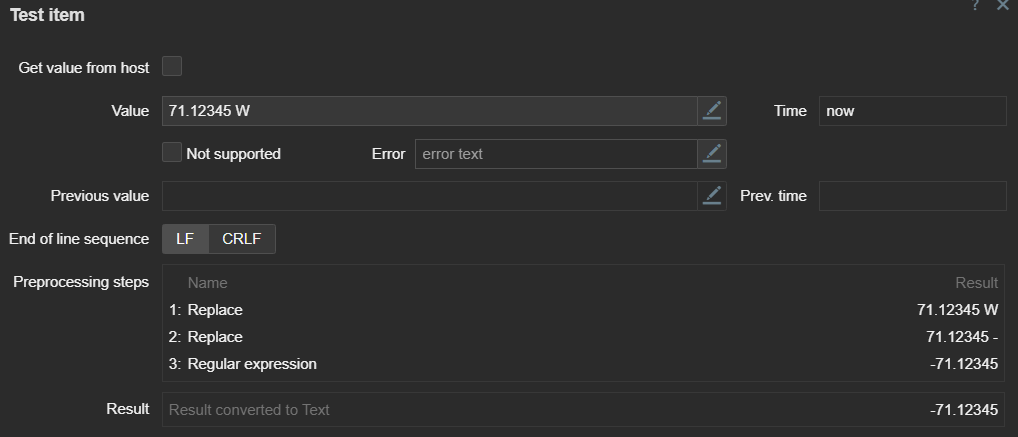Focus the Time field showing now
Viewport: 1018px width, 437px height.
point(912,111)
